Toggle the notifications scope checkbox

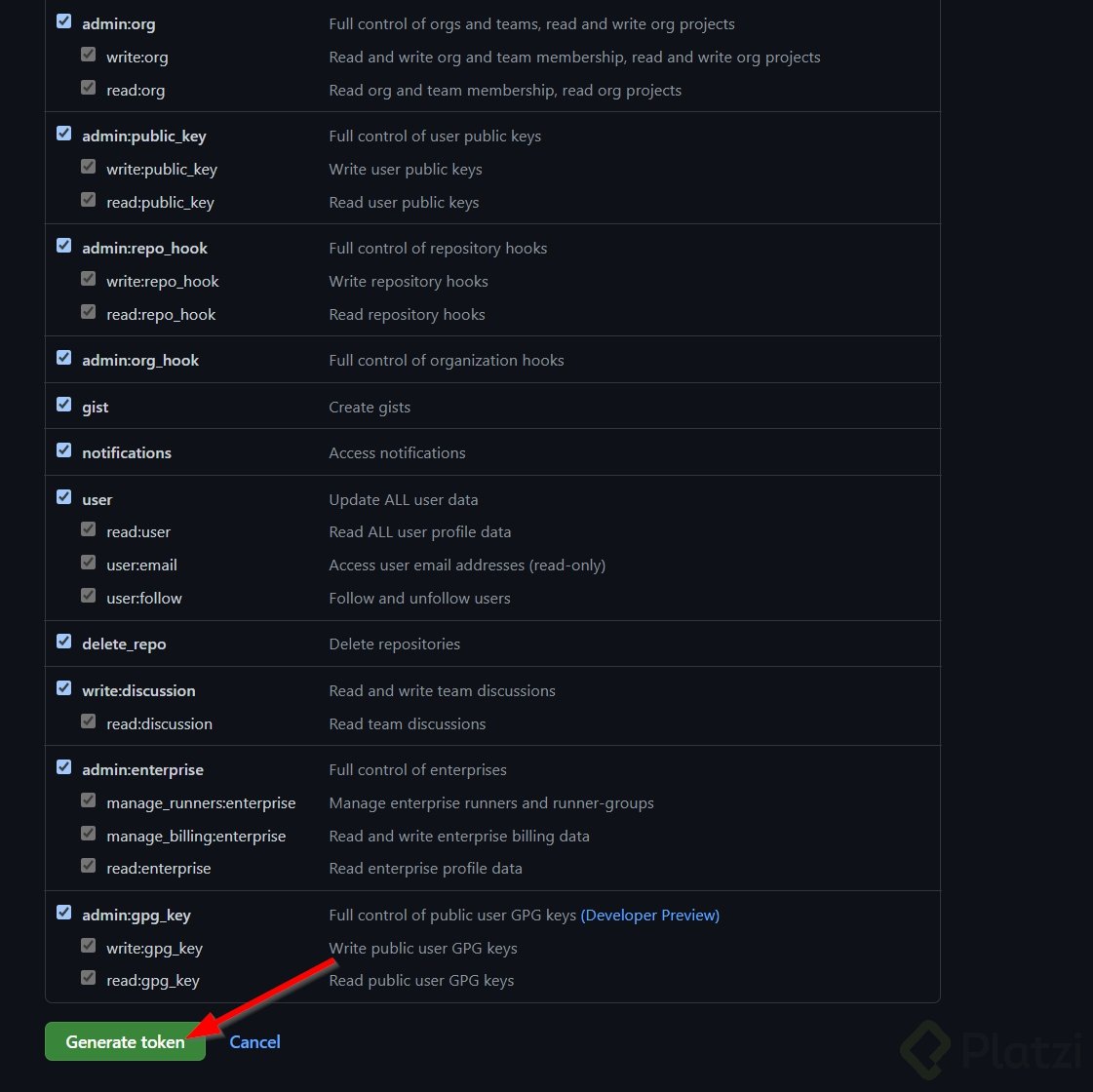click(x=64, y=450)
